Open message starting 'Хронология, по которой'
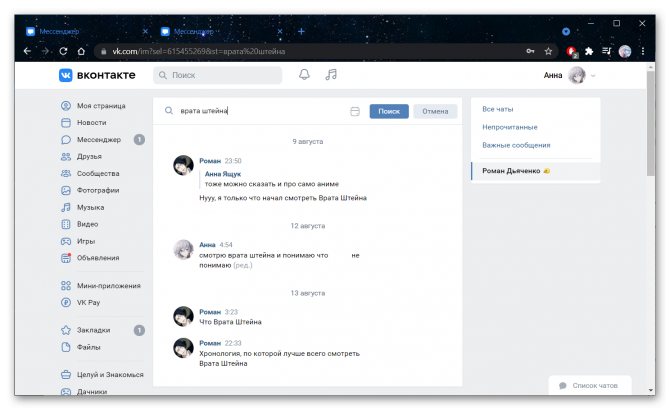Image resolution: width=670 pixels, height=410 pixels. point(279,359)
